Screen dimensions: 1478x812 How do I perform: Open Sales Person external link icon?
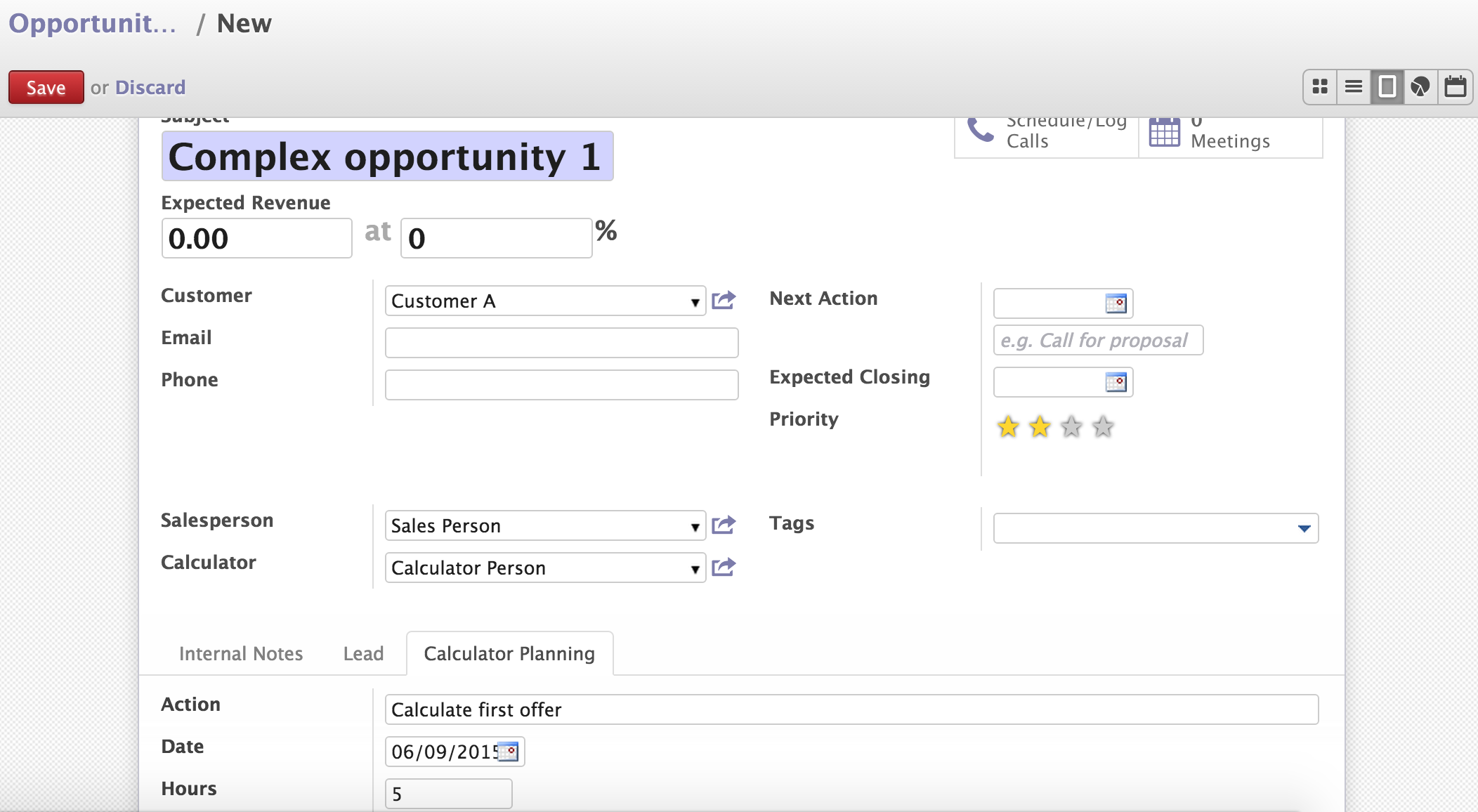pos(724,525)
